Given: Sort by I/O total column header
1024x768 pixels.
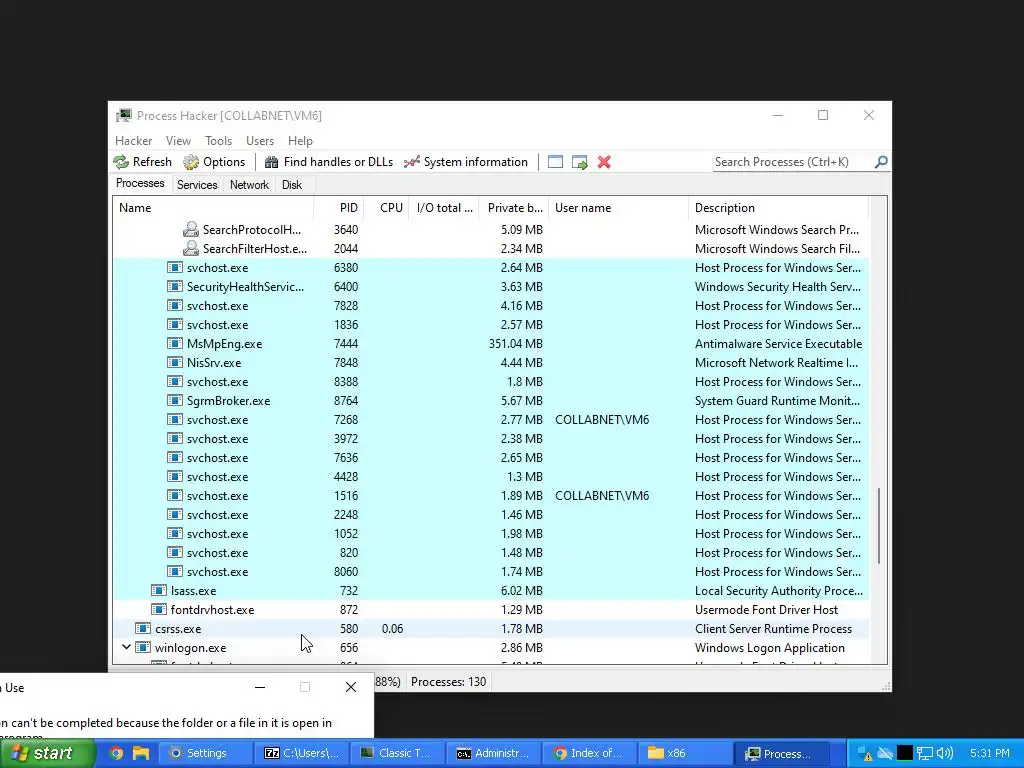Looking at the screenshot, I should click(x=444, y=208).
